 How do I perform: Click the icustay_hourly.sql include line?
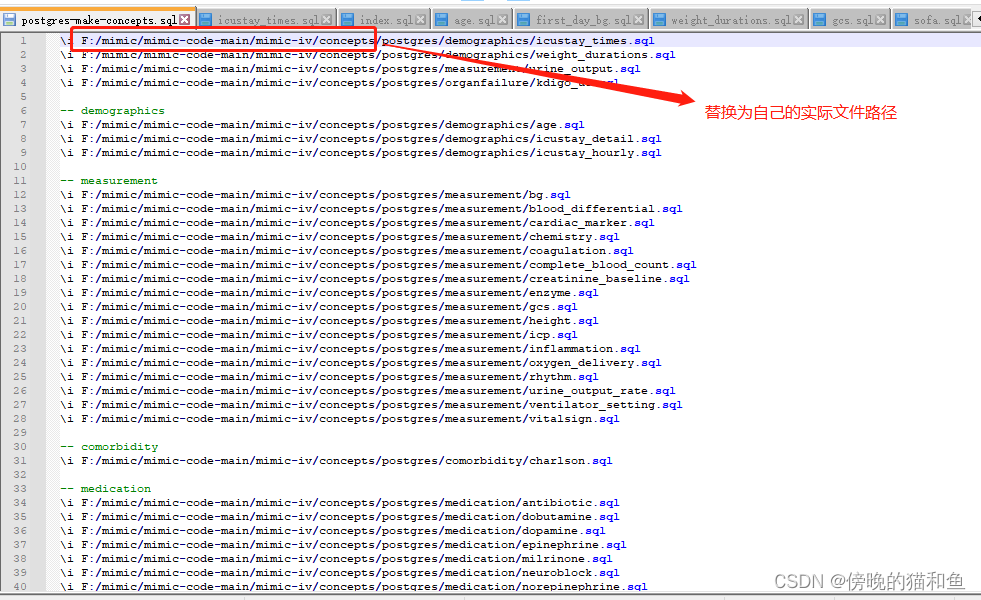tap(361, 153)
